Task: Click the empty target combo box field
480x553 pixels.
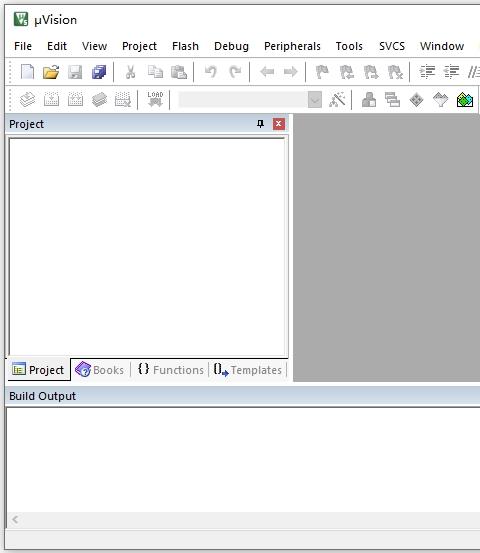Action: click(243, 100)
